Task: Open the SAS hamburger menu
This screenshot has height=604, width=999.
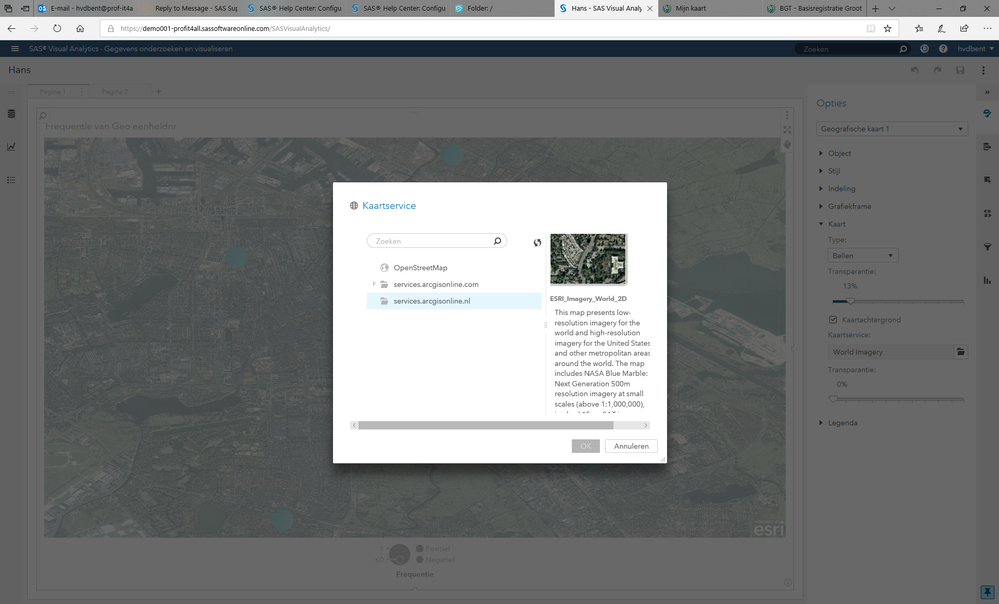Action: pos(15,48)
